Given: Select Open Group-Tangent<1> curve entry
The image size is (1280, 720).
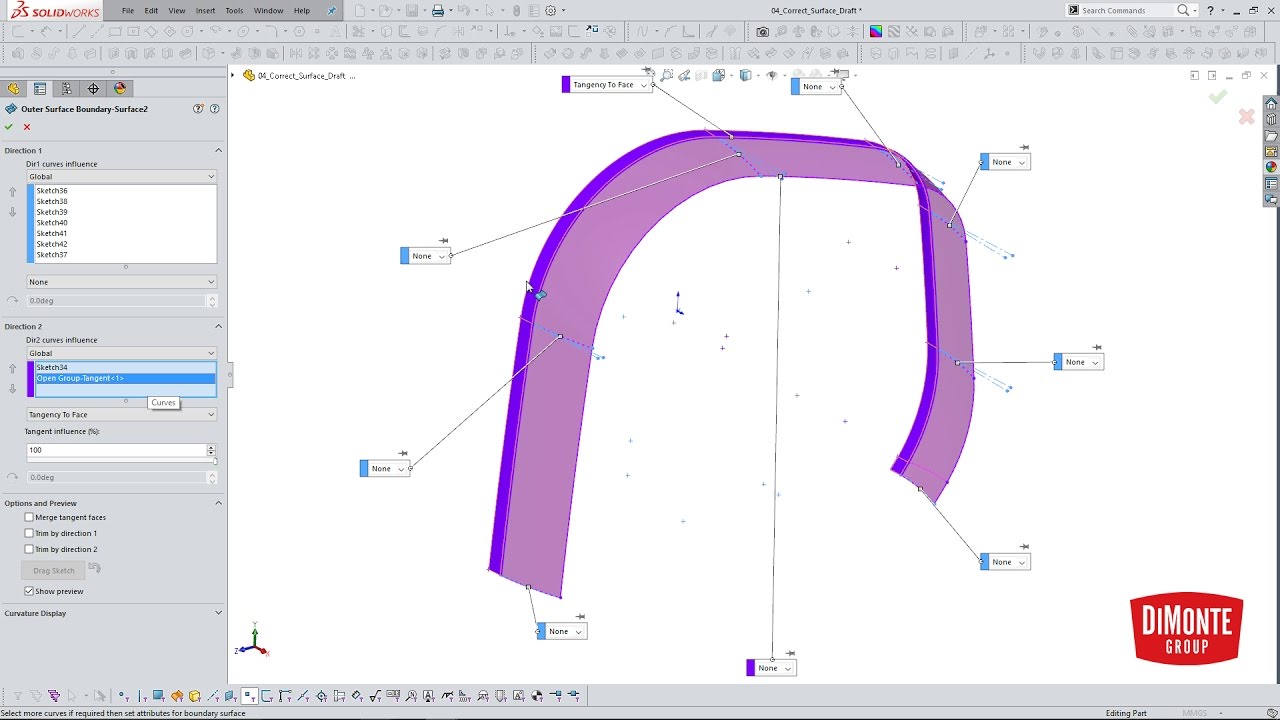Looking at the screenshot, I should pos(126,378).
